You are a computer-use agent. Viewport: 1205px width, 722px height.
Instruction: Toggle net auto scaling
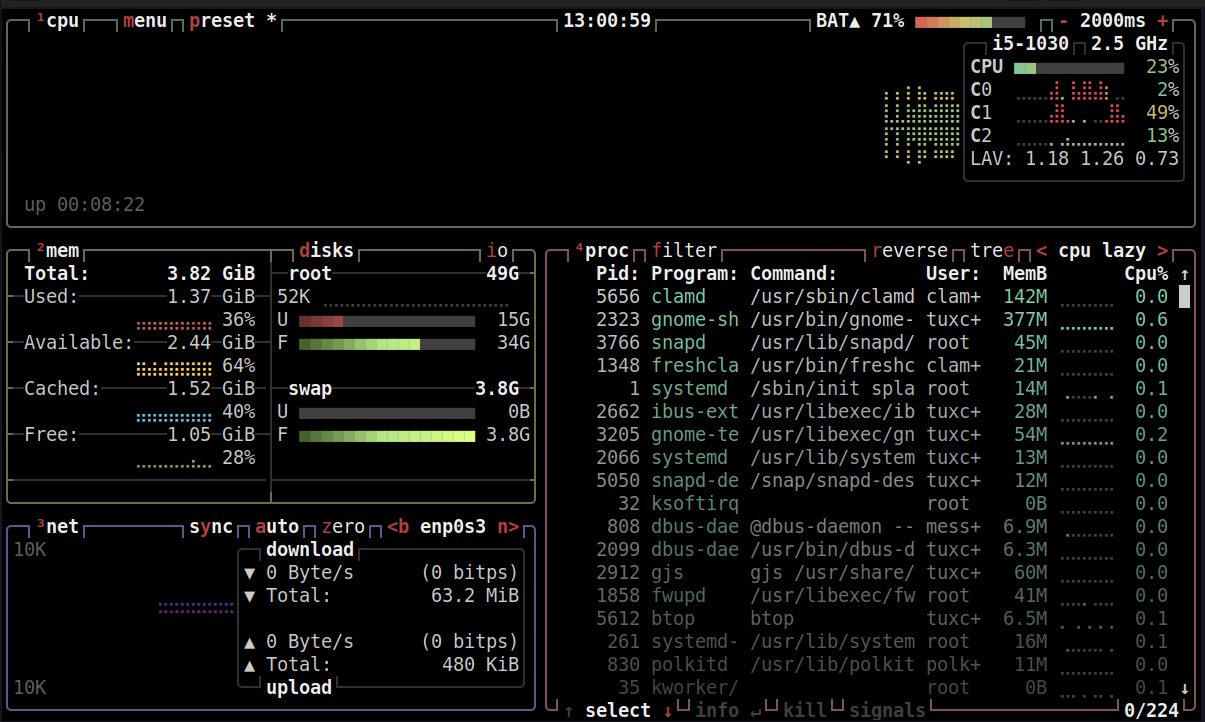pyautogui.click(x=277, y=527)
